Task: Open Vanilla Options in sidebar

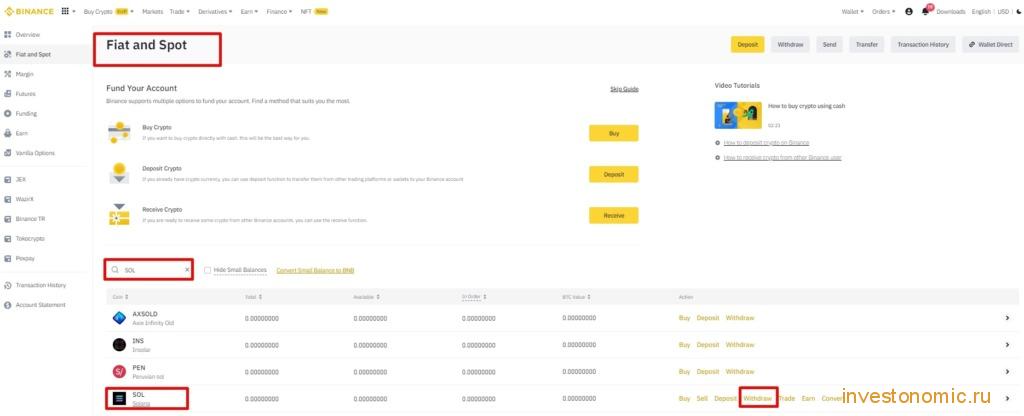Action: point(35,153)
